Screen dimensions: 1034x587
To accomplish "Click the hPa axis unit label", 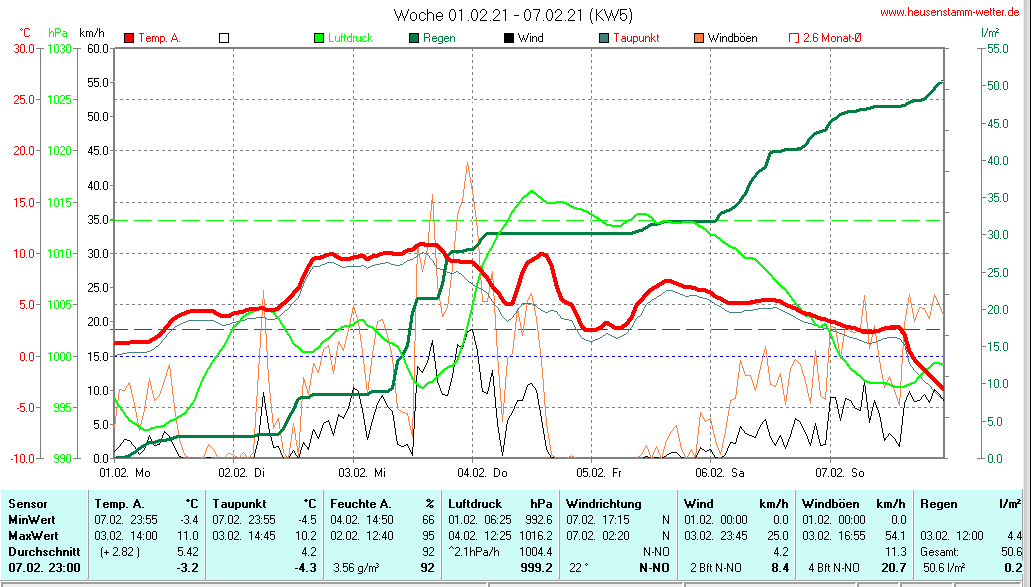I will (x=57, y=33).
